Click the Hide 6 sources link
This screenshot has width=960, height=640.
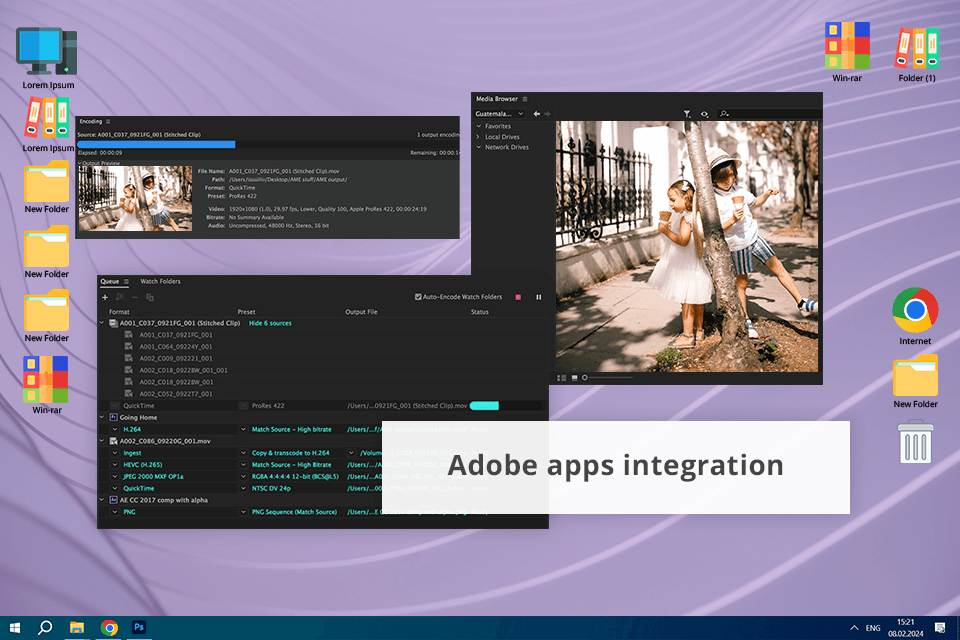pos(270,323)
